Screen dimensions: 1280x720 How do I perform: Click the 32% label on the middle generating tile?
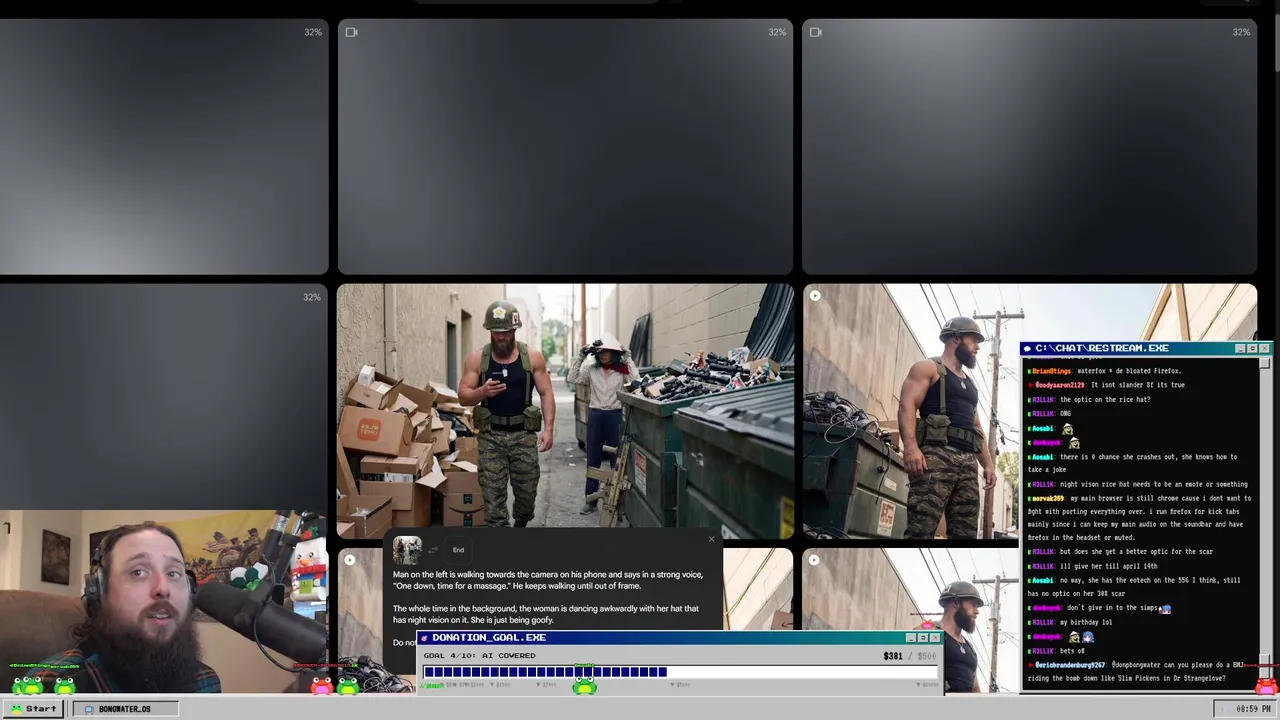click(777, 32)
